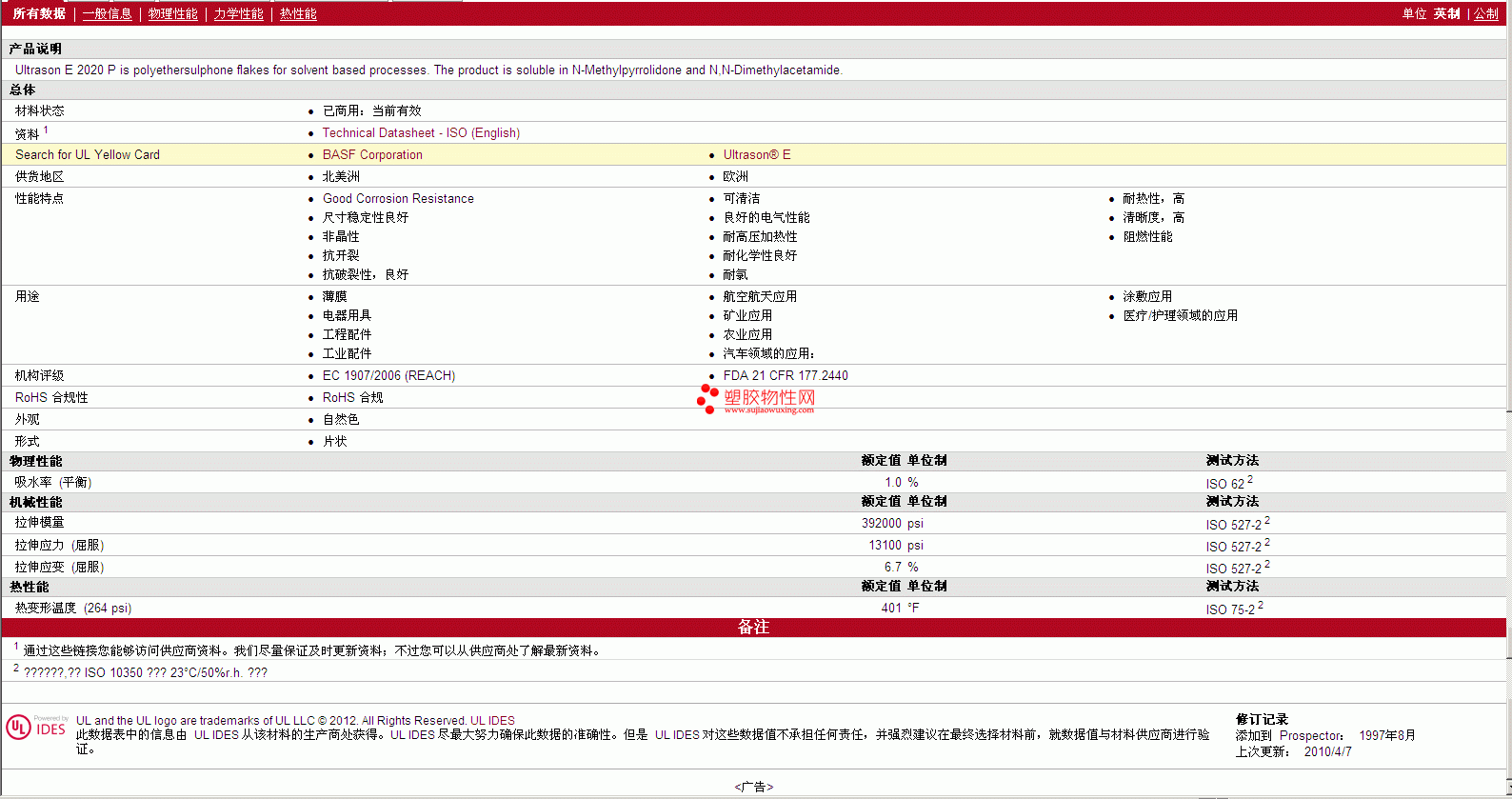Open the Ultrason® E link
1512x799 pixels.
point(757,154)
